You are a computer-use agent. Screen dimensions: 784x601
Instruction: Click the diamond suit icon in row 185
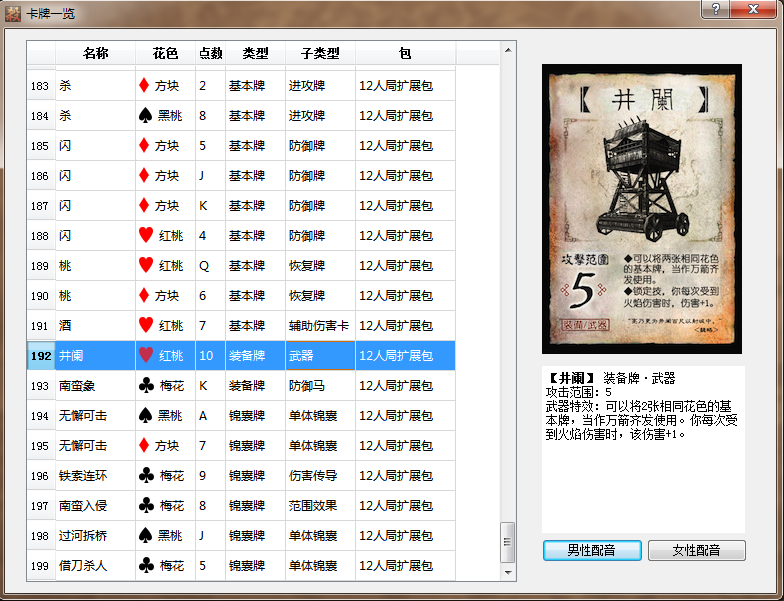(x=144, y=146)
